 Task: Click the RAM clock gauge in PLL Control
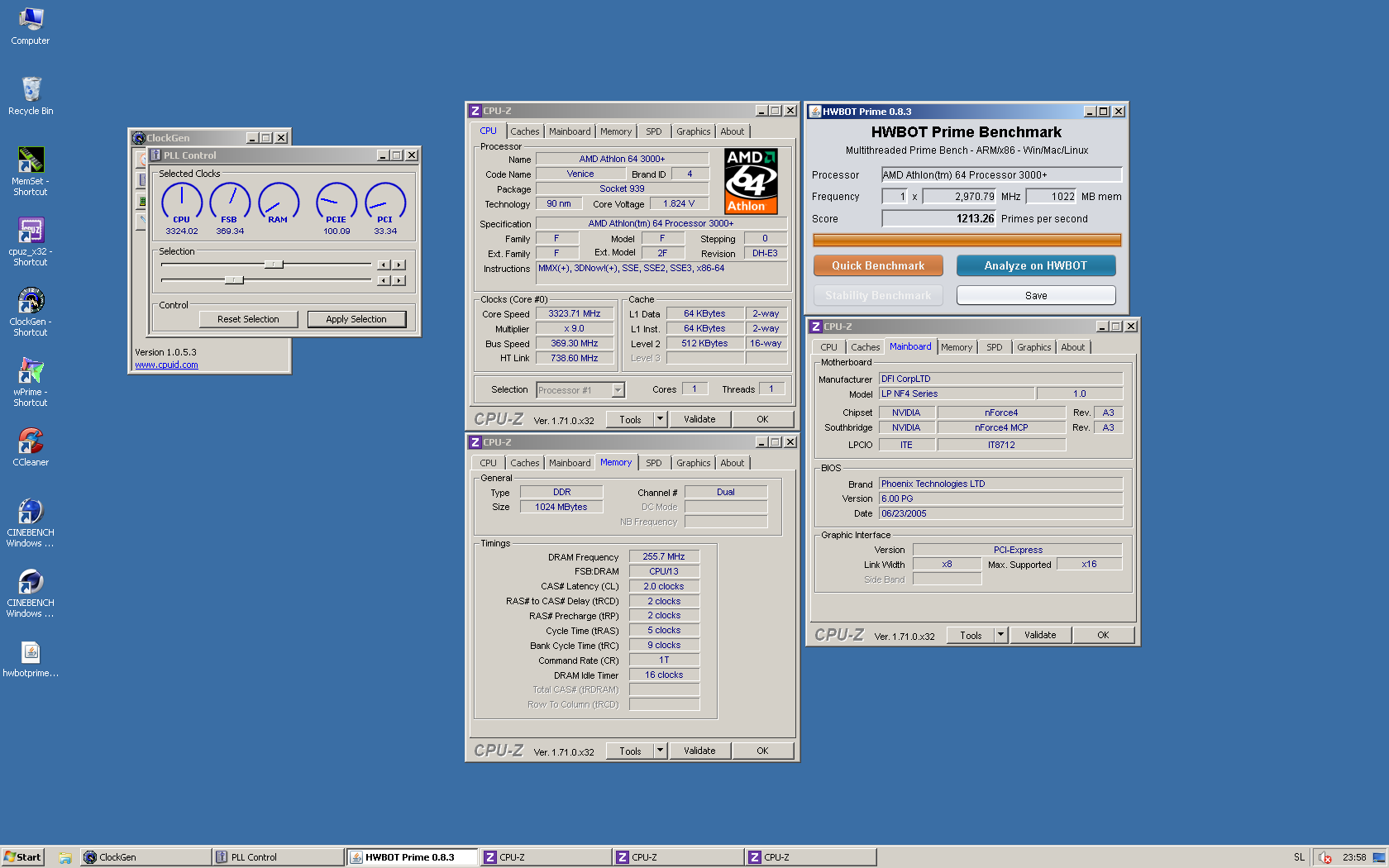click(x=279, y=203)
